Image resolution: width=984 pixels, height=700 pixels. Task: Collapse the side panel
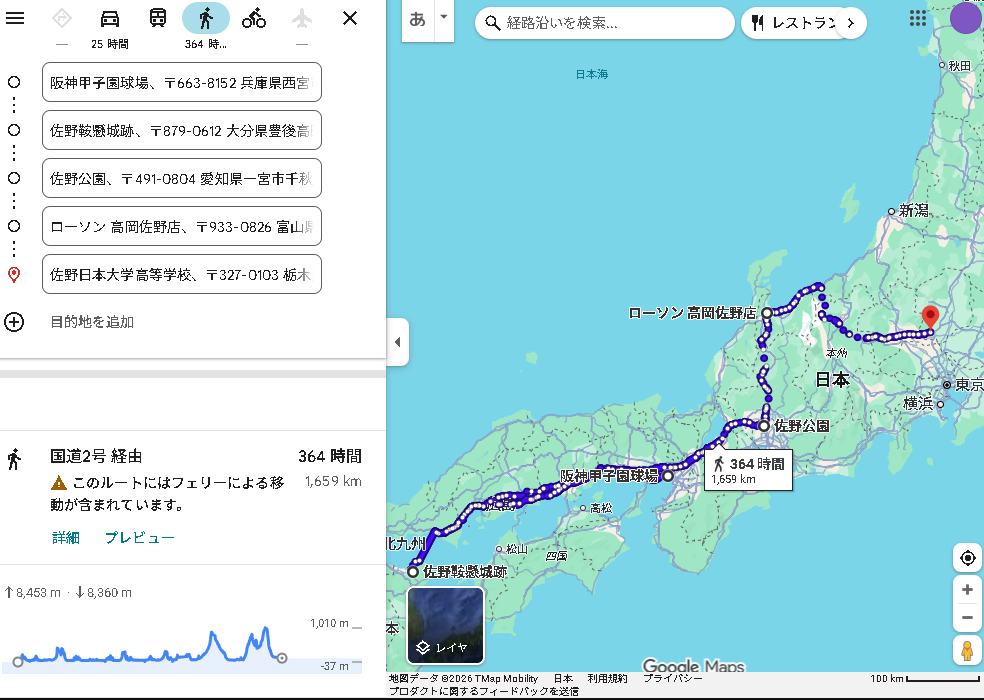(x=397, y=342)
